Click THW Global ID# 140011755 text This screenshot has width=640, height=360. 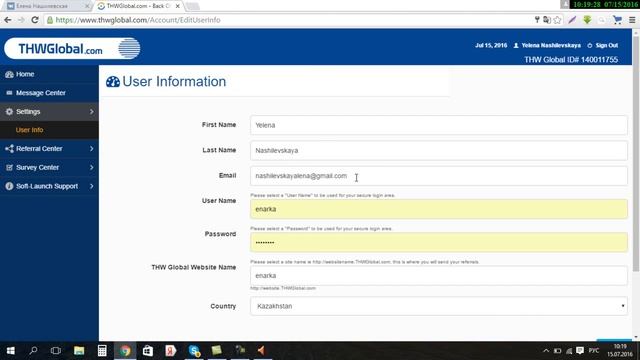point(571,60)
